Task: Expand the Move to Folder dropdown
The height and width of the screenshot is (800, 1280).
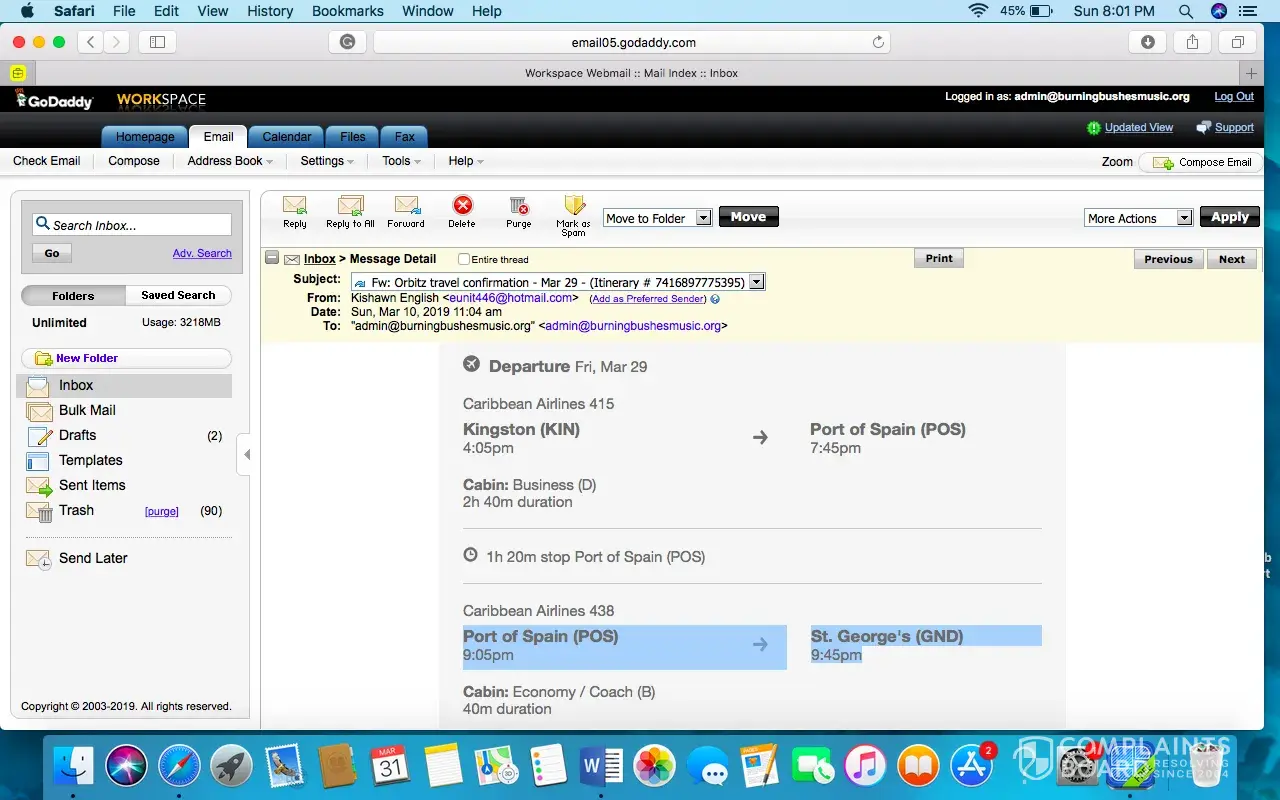Action: point(703,218)
